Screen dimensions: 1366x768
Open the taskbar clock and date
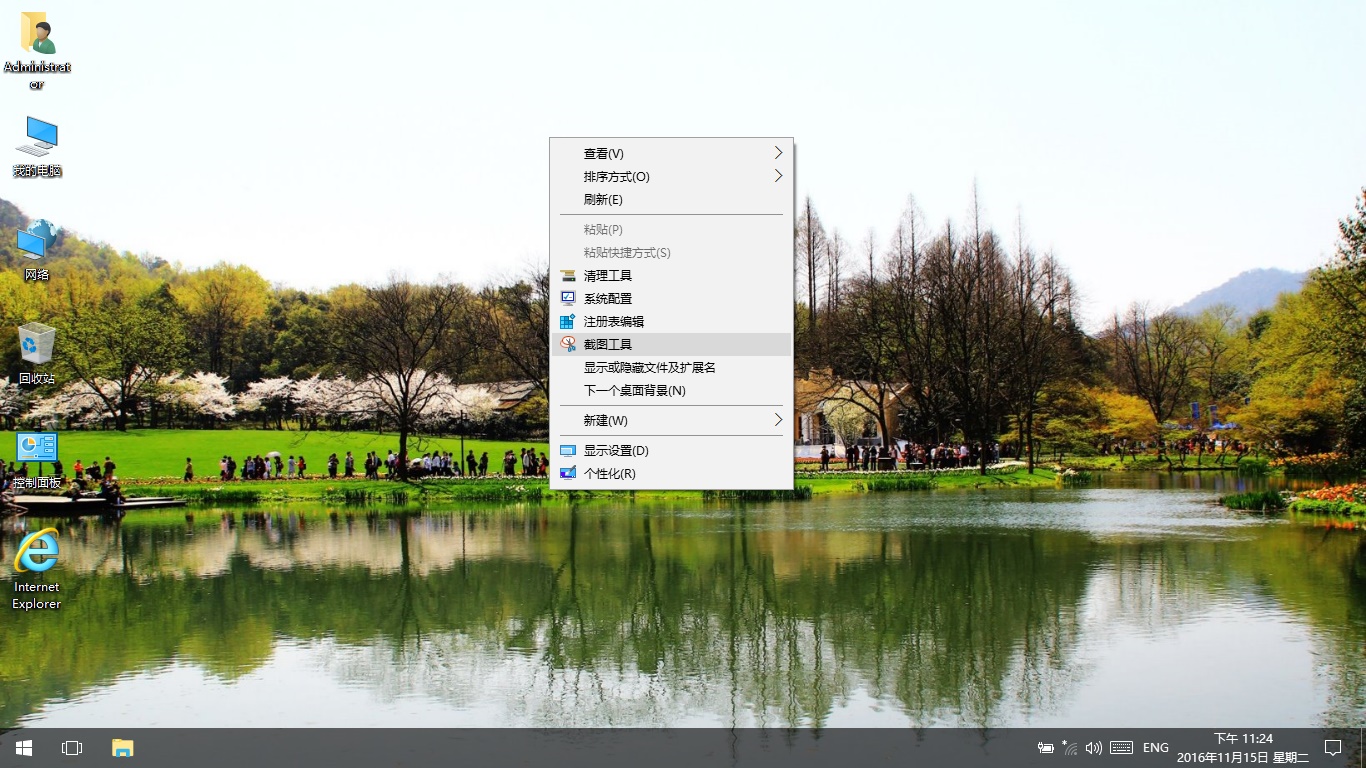pyautogui.click(x=1243, y=748)
